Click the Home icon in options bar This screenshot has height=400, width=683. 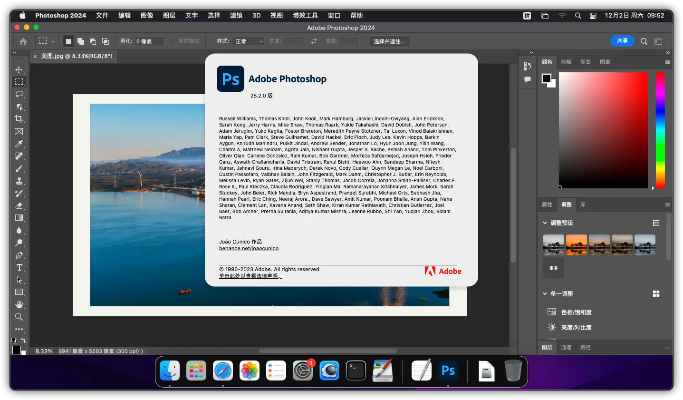click(21, 41)
